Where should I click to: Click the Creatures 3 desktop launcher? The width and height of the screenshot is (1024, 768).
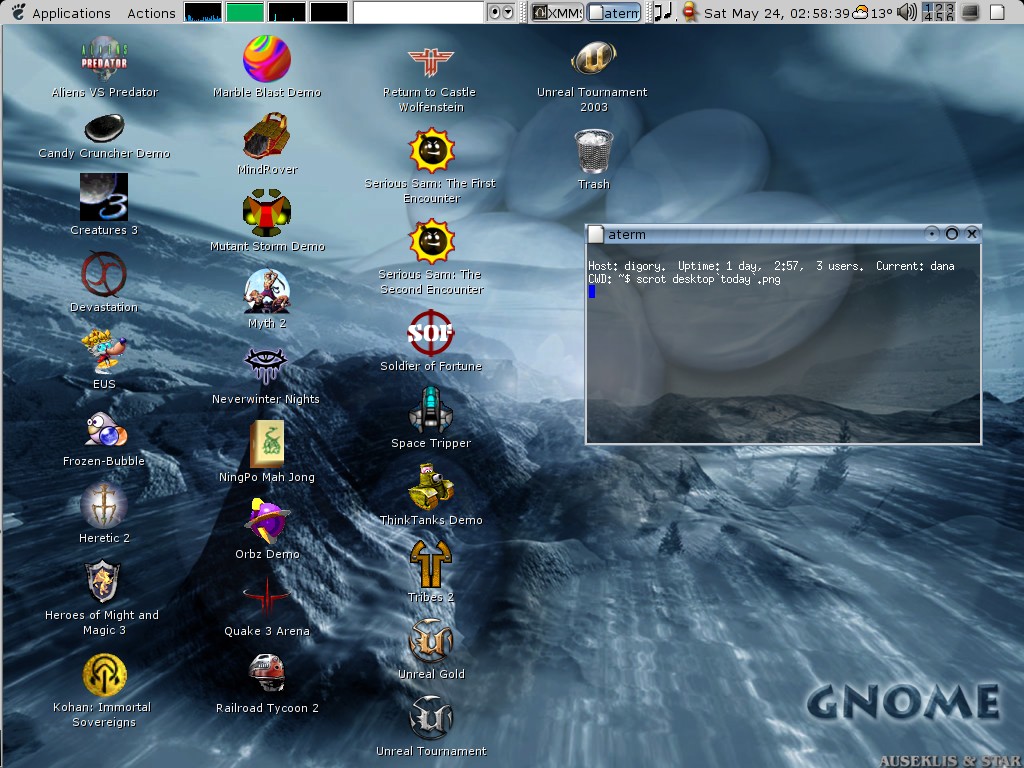pos(104,197)
